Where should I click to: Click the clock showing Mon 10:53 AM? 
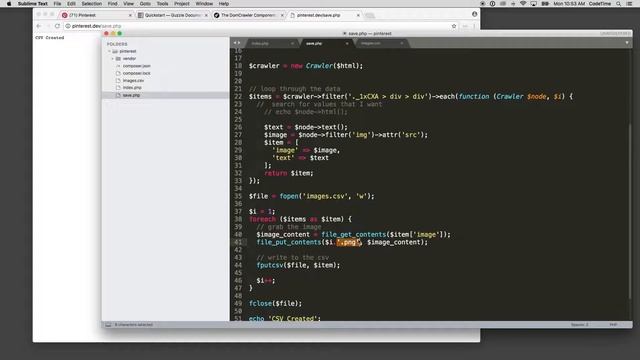click(x=569, y=4)
